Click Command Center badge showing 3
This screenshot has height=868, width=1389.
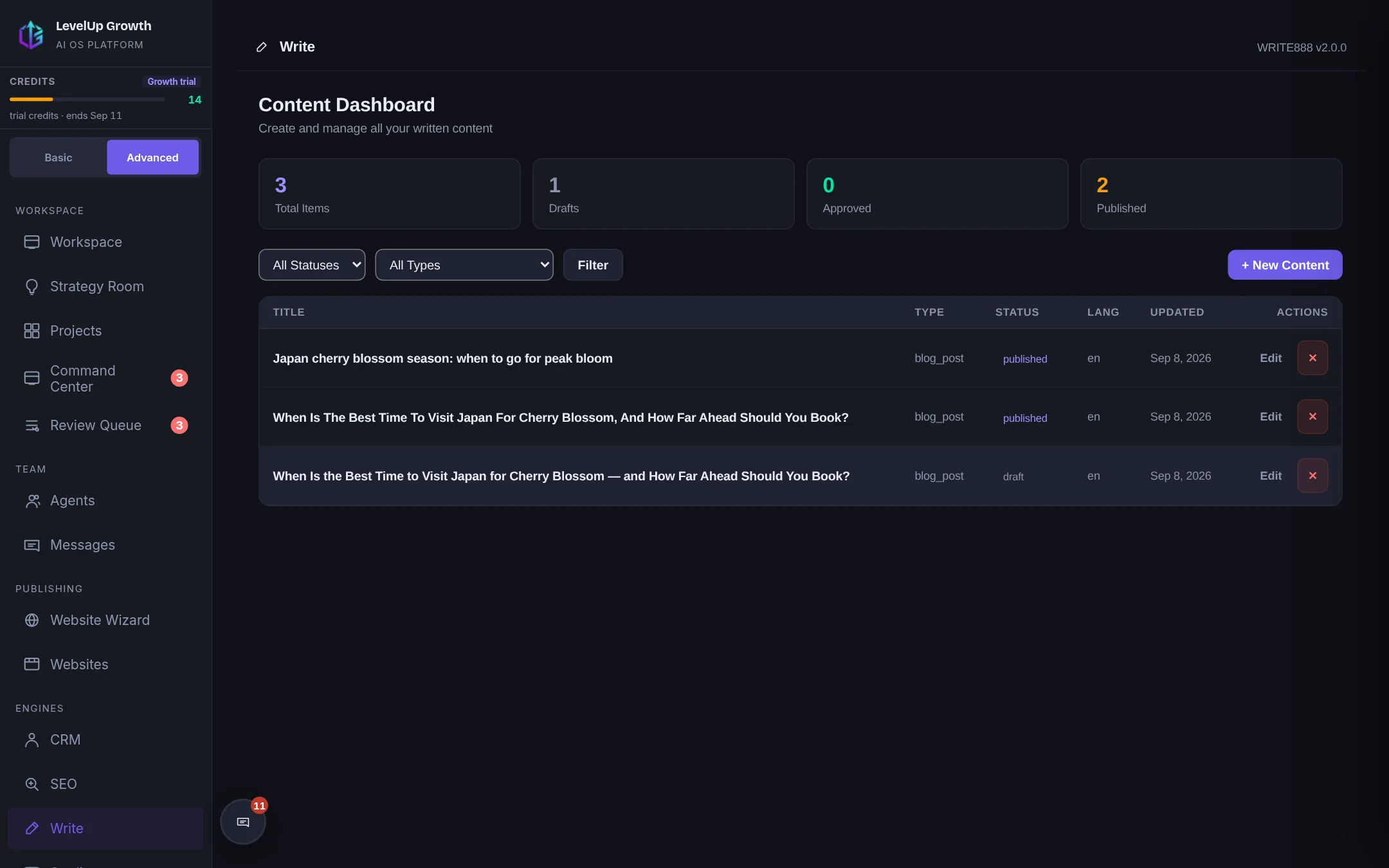coord(179,378)
